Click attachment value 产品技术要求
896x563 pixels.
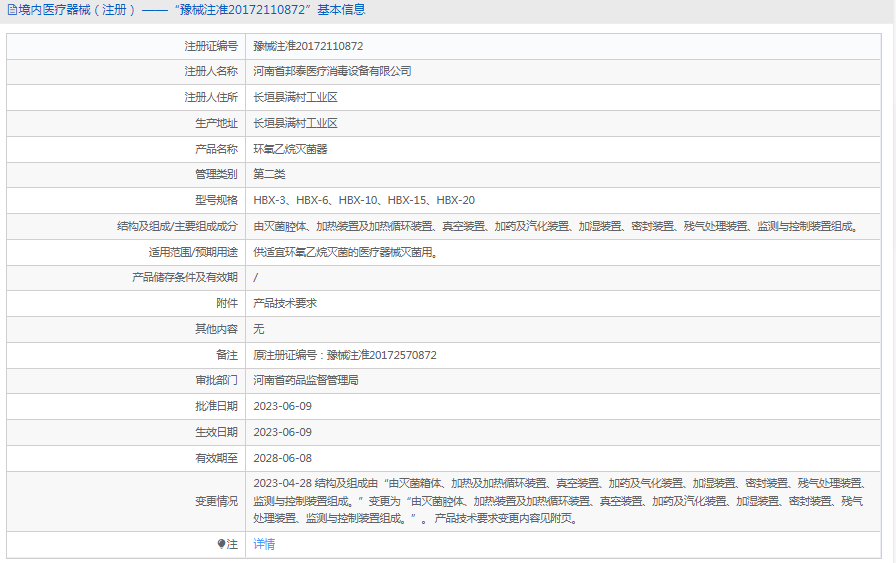coord(285,303)
